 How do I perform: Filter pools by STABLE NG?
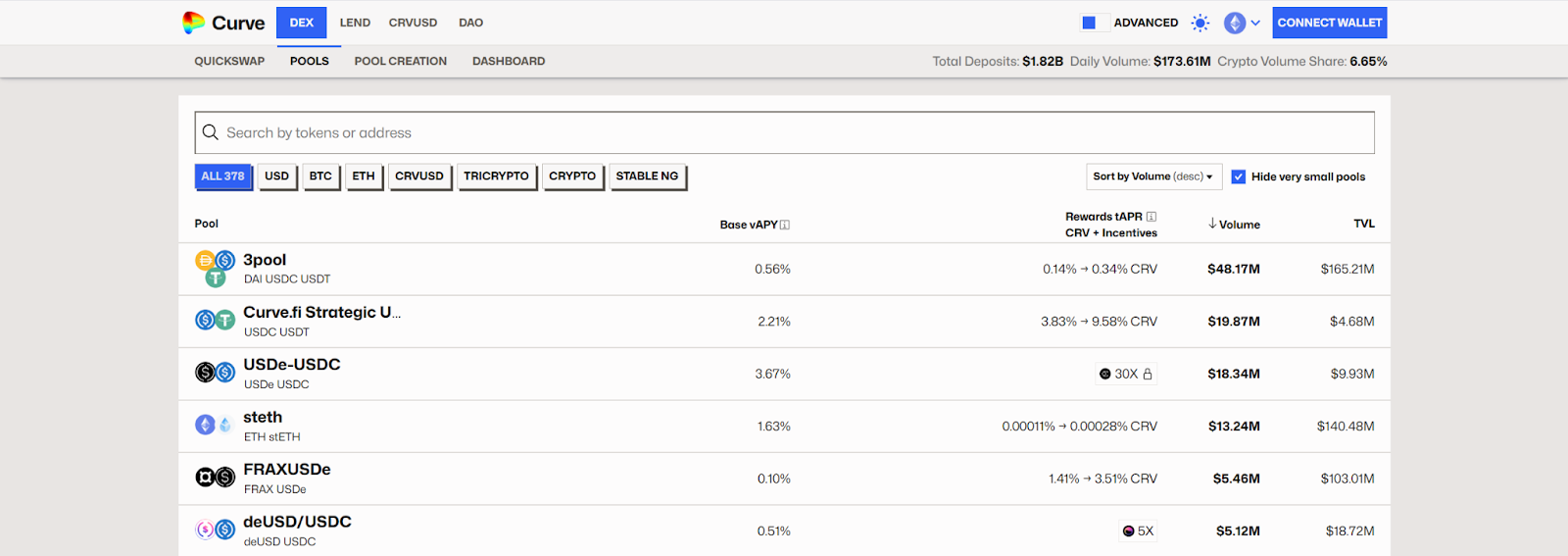(647, 177)
